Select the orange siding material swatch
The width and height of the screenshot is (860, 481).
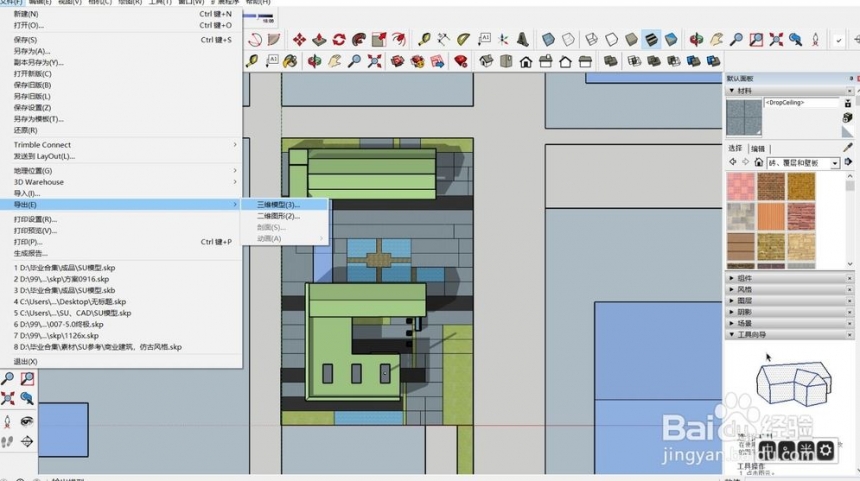(771, 216)
